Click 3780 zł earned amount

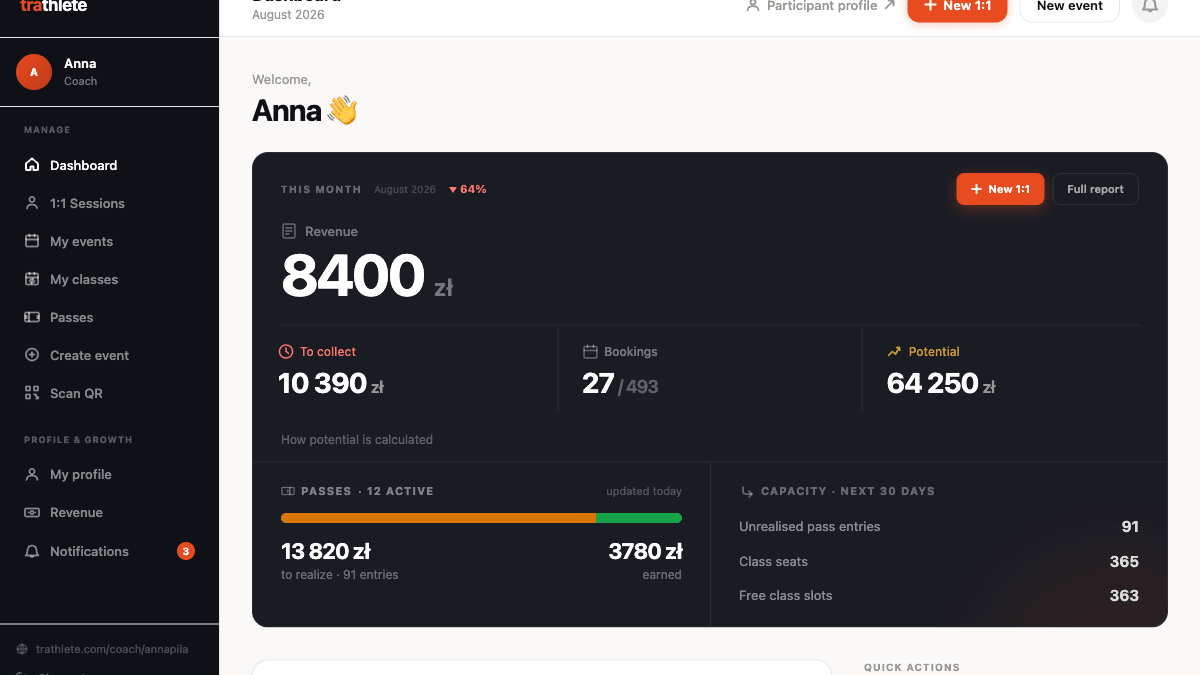pyautogui.click(x=645, y=551)
